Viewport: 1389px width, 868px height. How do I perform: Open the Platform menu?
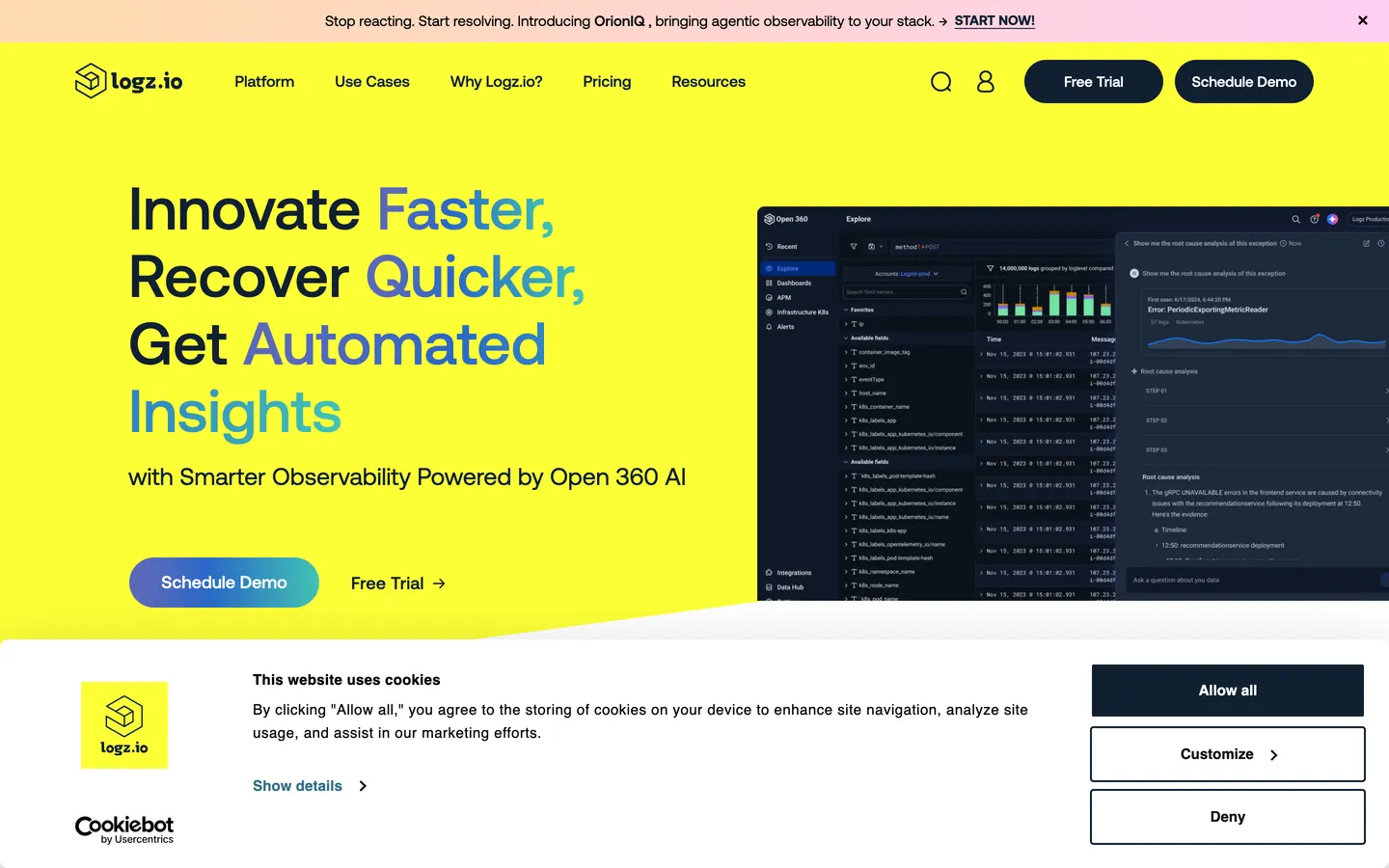(264, 82)
